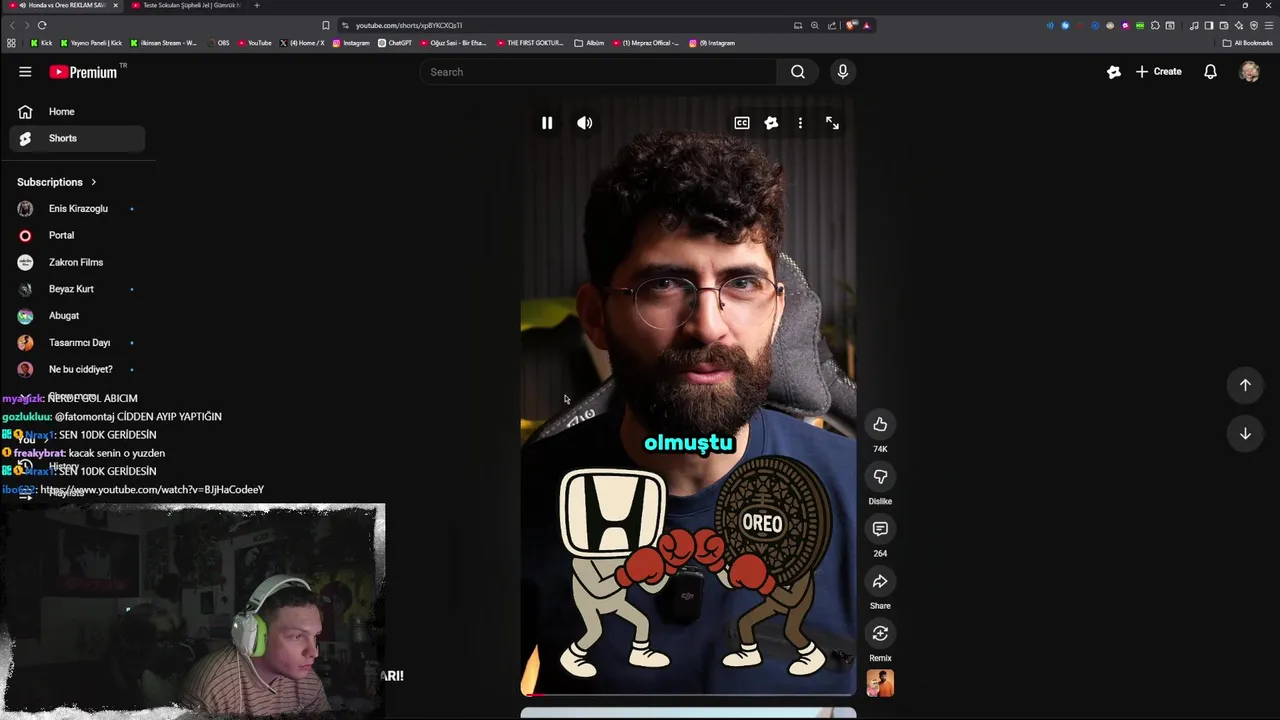Open the notifications bell
The width and height of the screenshot is (1280, 720).
tap(1210, 72)
